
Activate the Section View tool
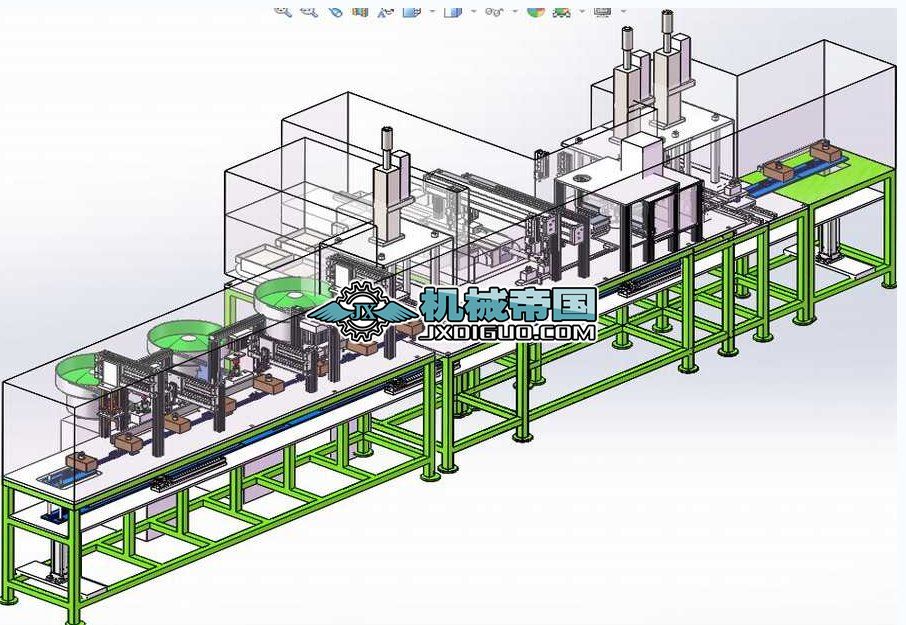360,10
